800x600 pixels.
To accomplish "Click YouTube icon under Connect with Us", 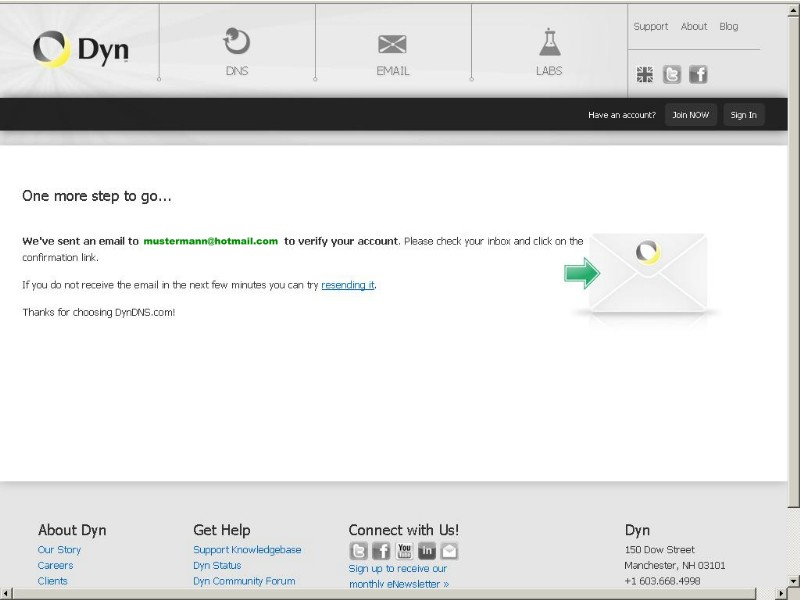I will [404, 550].
